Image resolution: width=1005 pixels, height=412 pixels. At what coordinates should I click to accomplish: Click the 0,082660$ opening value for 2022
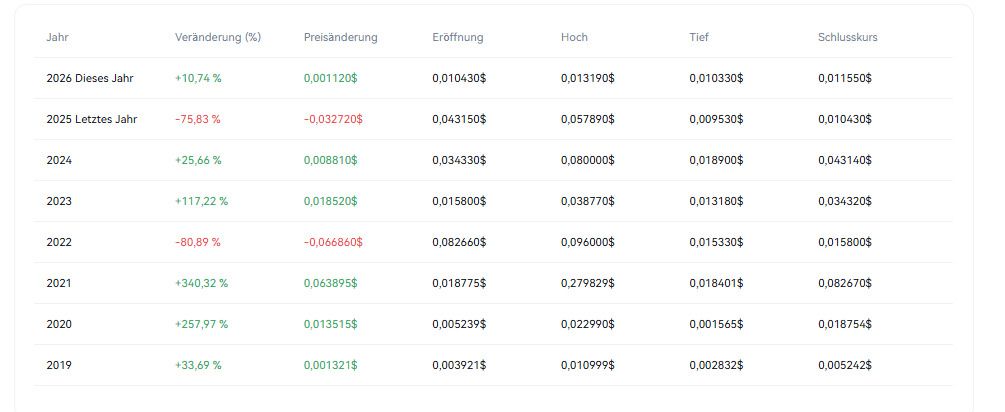click(x=459, y=242)
